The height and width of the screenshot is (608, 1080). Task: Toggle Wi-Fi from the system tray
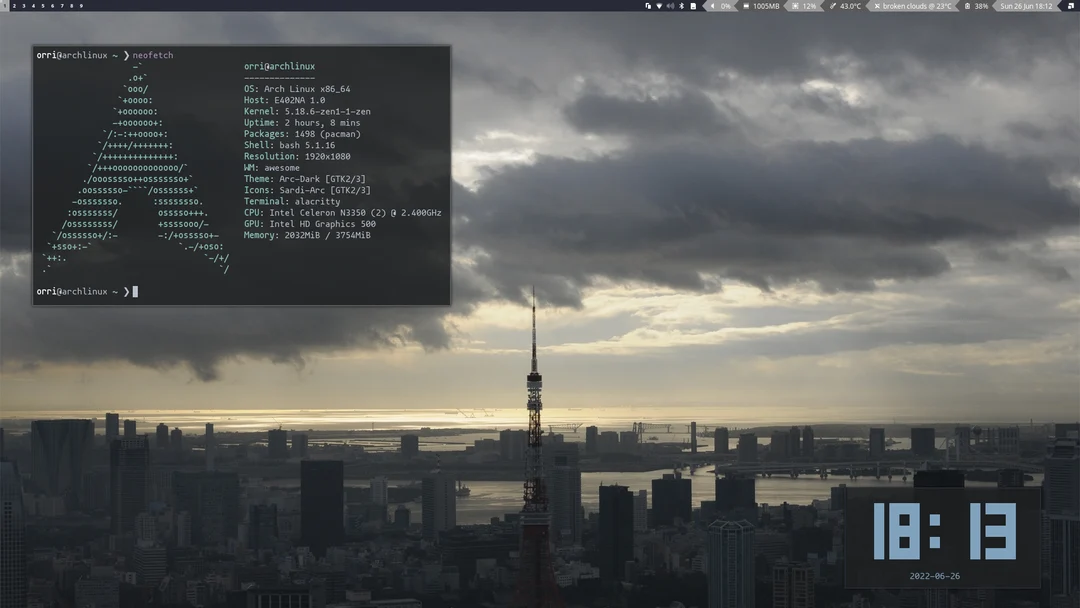coord(658,6)
